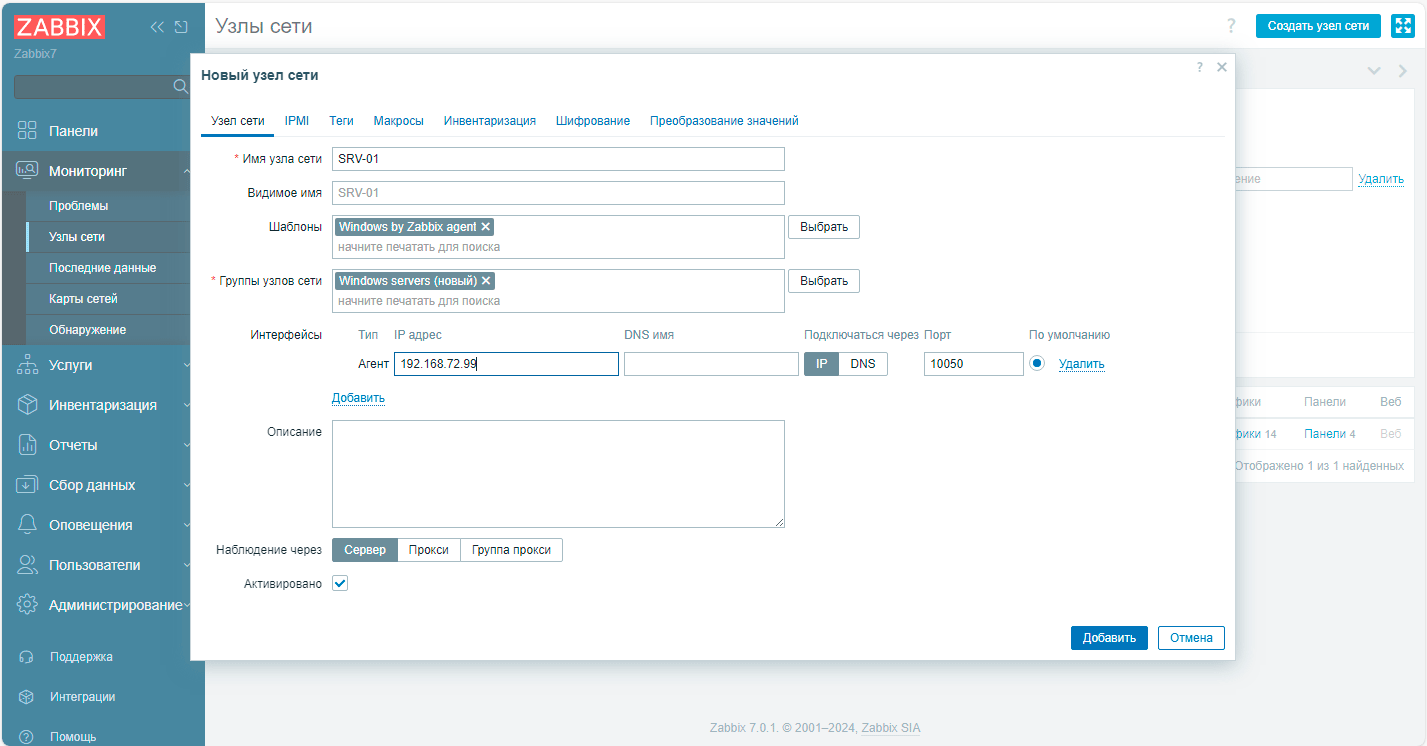
Task: Select the default interface radio button
Action: click(1037, 364)
